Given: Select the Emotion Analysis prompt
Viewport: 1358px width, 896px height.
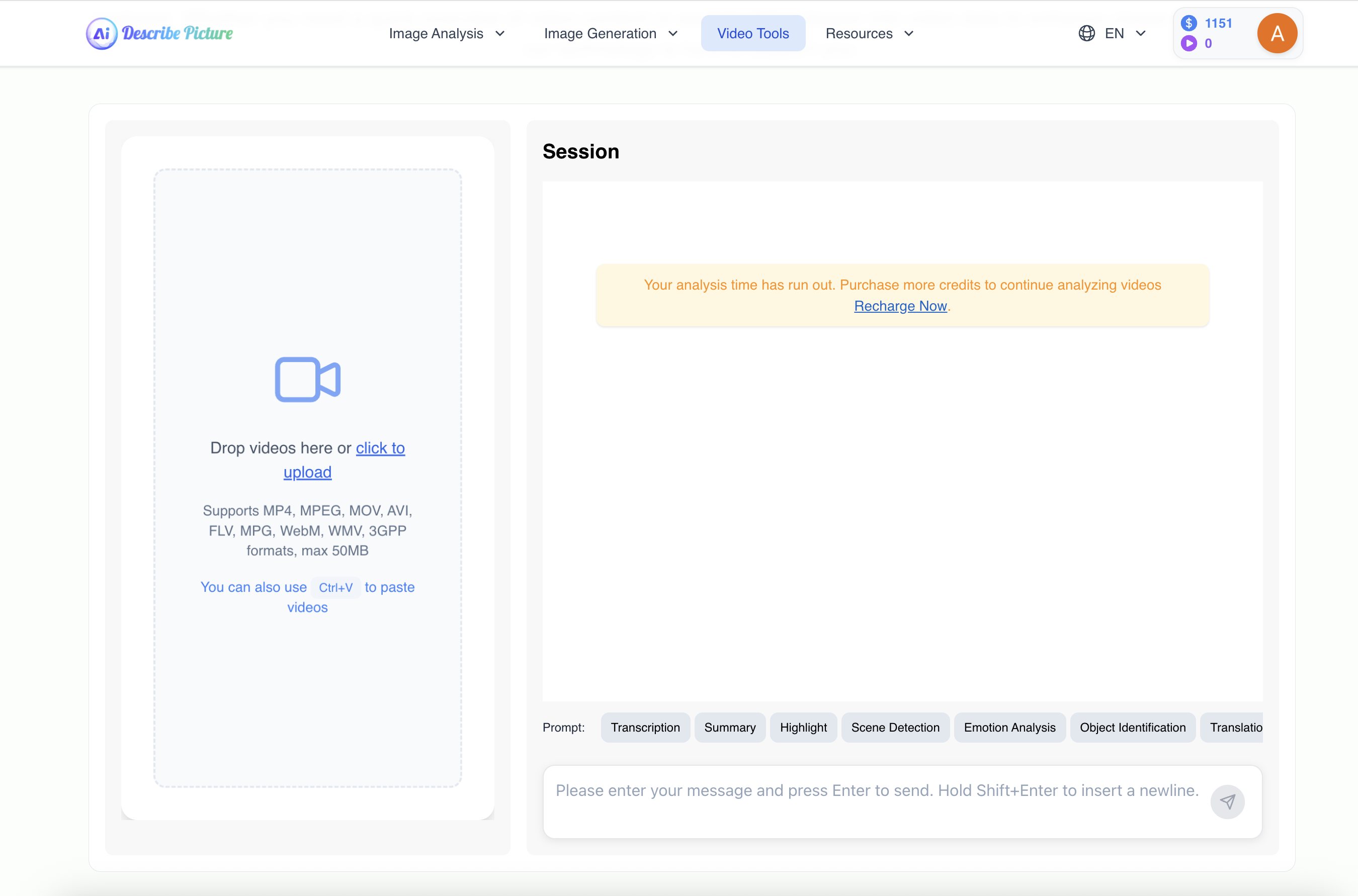Looking at the screenshot, I should tap(1009, 728).
